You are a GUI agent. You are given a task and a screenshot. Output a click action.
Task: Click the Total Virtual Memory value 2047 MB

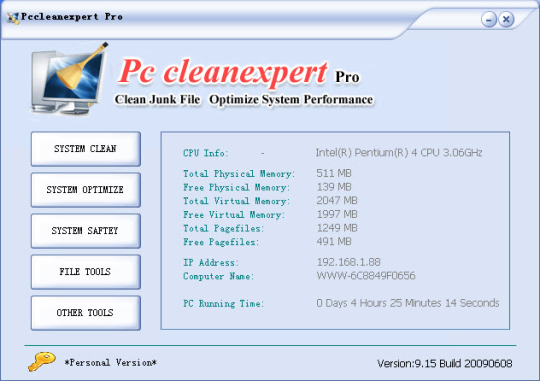click(337, 200)
